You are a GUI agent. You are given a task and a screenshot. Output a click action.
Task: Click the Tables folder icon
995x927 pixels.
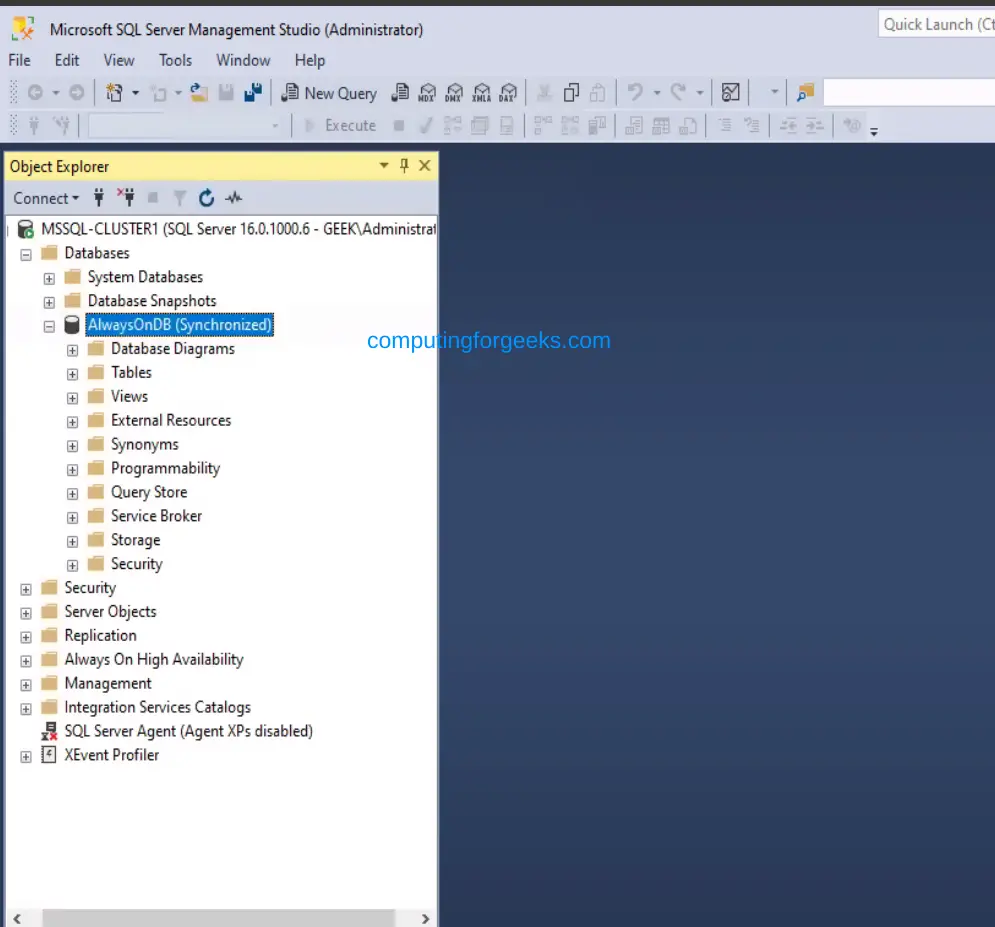(96, 372)
